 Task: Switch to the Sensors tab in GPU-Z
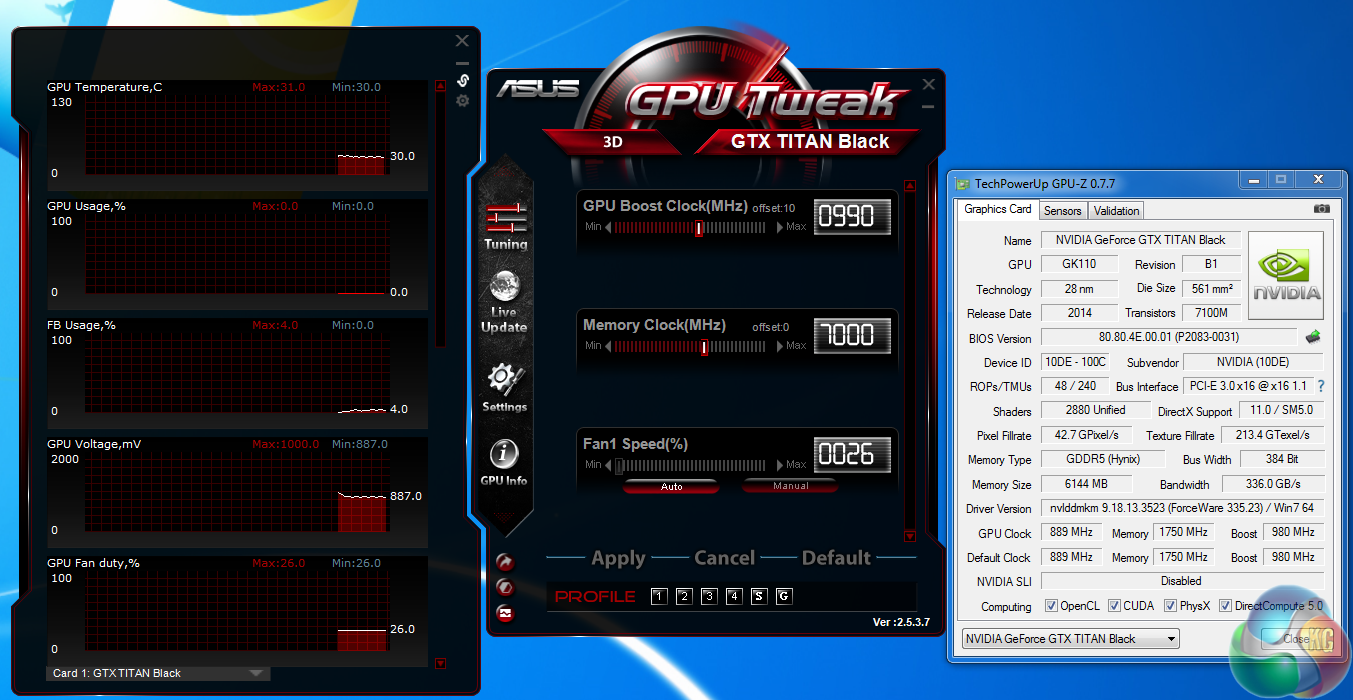(1062, 211)
